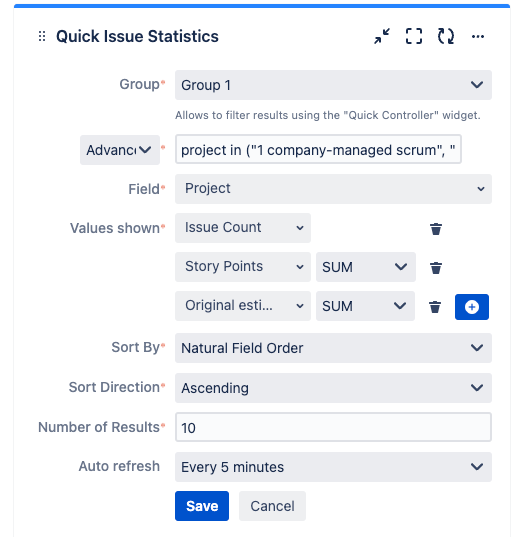517x537 pixels.
Task: Cancel the widget configuration changes
Action: pyautogui.click(x=272, y=506)
